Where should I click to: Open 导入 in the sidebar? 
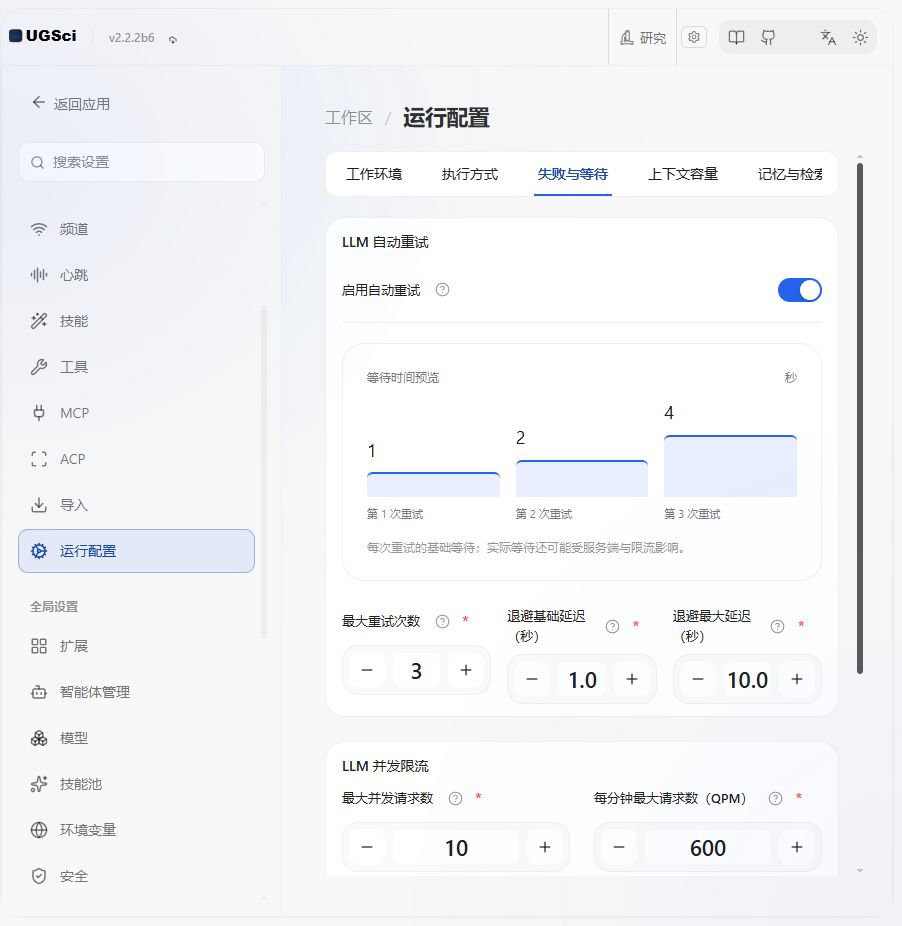pyautogui.click(x=136, y=506)
